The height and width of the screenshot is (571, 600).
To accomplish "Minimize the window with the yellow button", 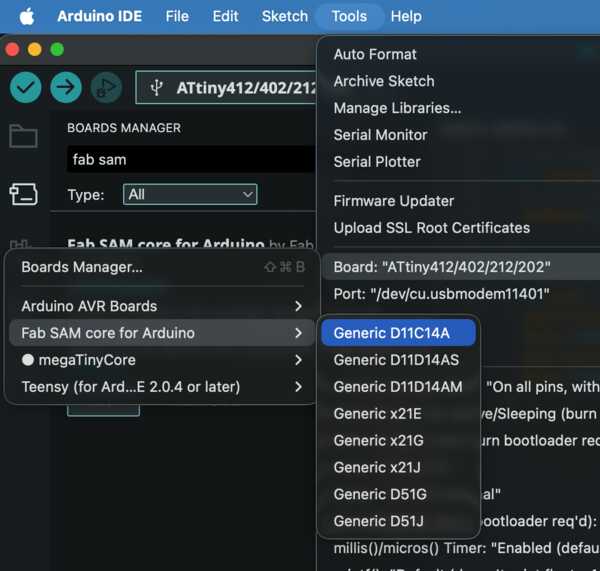I will [x=35, y=49].
